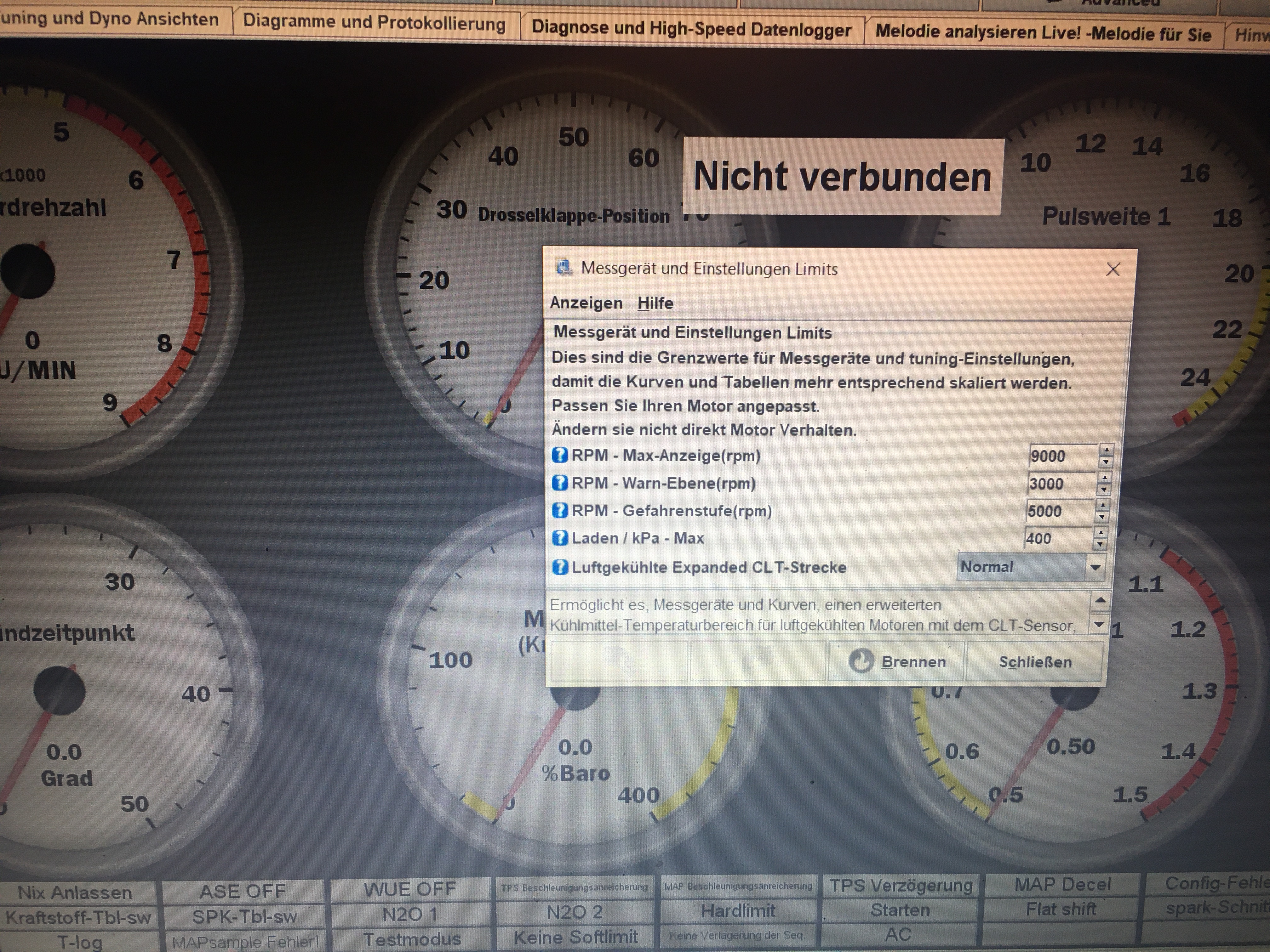
Task: Click help icon for RPM Max-Anzeige
Action: point(559,455)
